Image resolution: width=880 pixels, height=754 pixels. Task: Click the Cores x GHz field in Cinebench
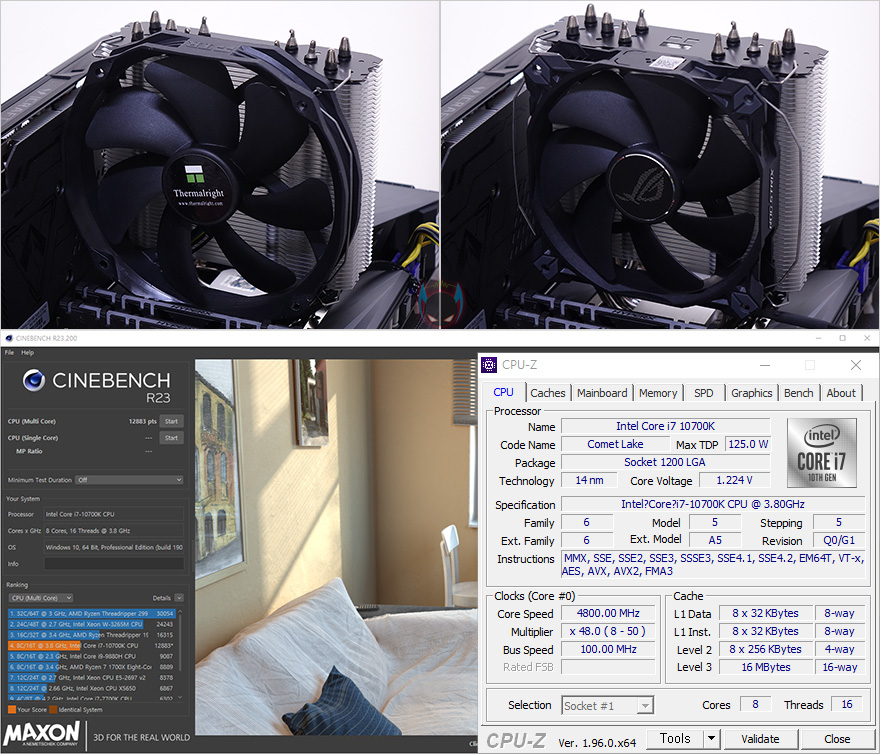click(x=114, y=531)
